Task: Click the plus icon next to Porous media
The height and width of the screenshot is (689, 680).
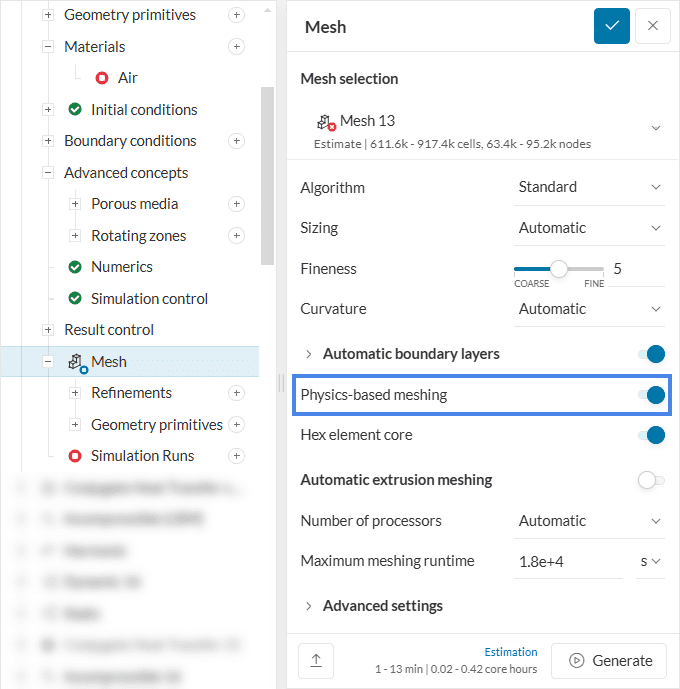Action: click(236, 204)
